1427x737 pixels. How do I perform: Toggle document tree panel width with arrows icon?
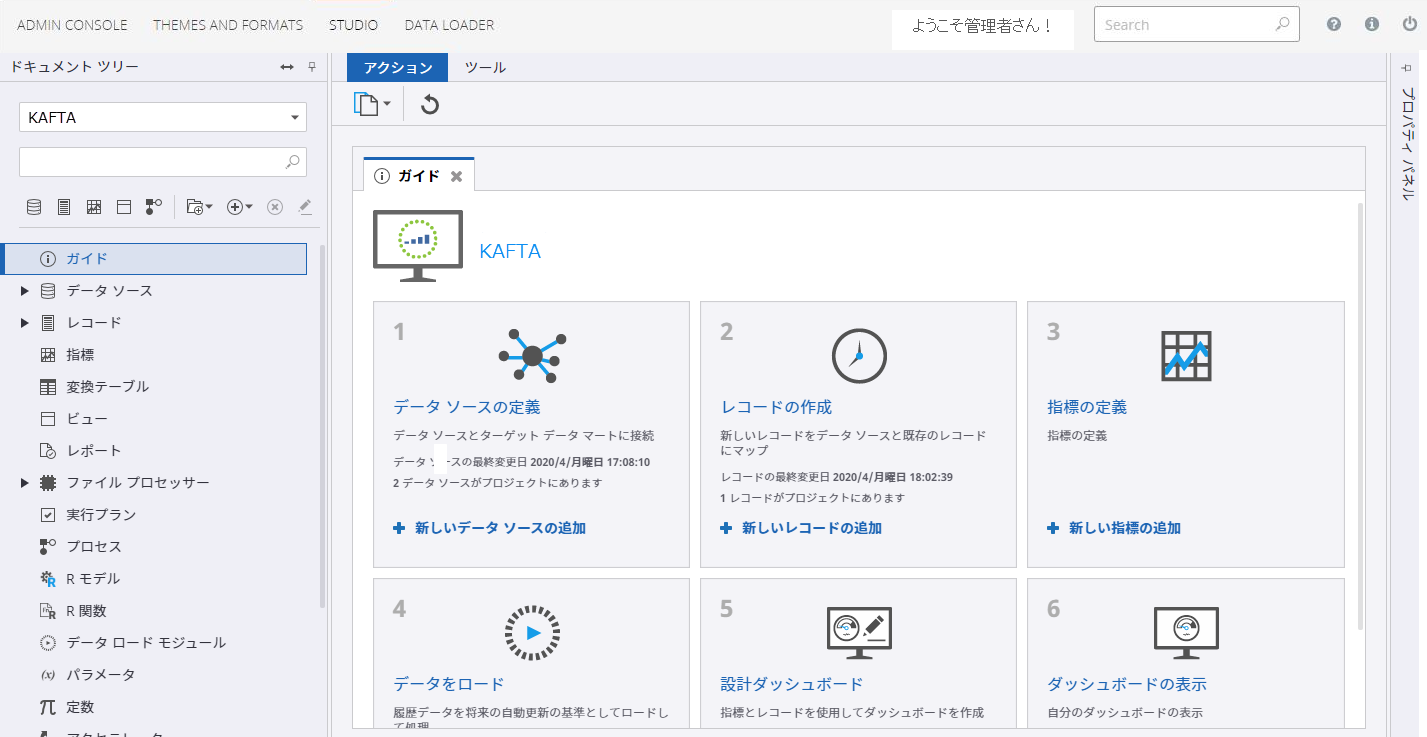pos(287,67)
